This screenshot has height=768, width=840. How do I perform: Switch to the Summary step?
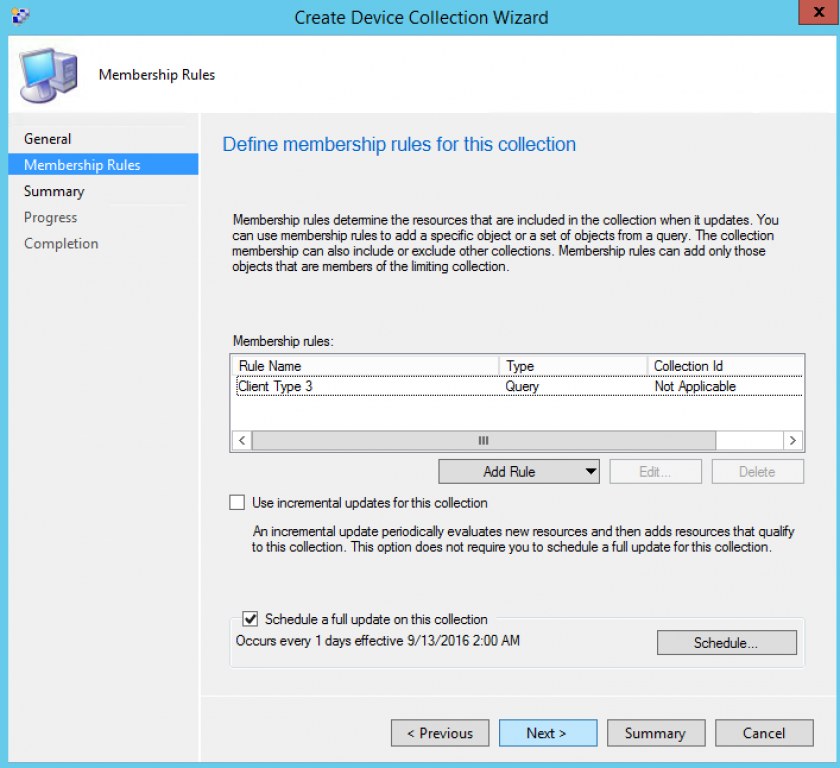point(55,191)
